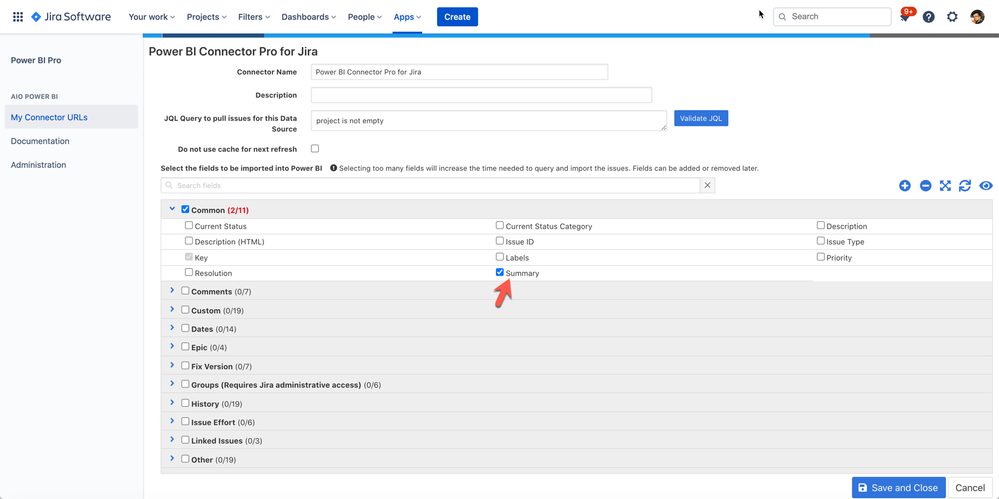Click the Description input field

point(482,95)
